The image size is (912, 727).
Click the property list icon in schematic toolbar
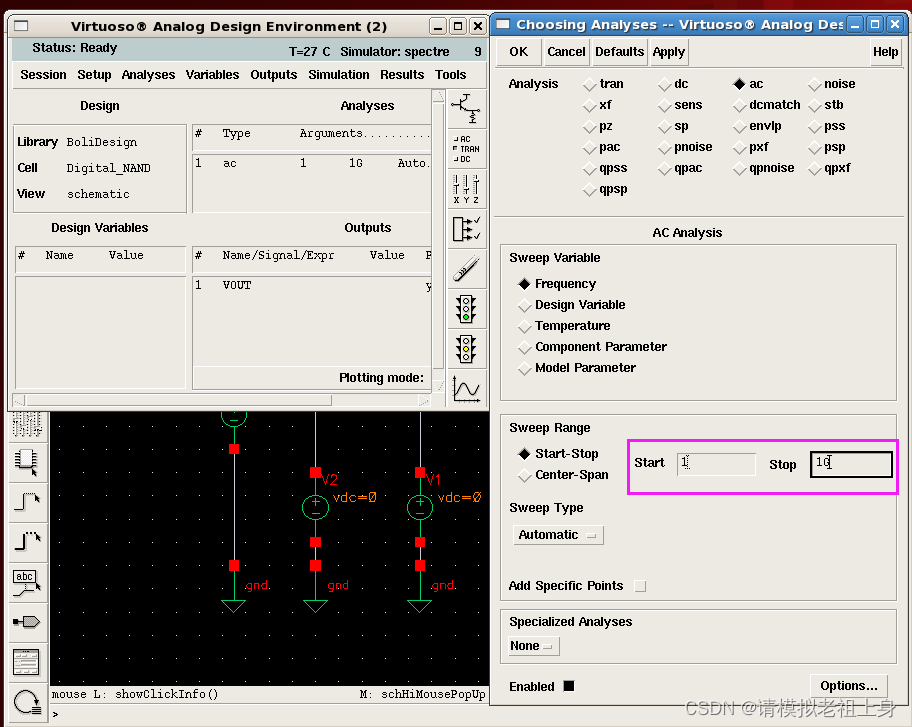[x=27, y=662]
